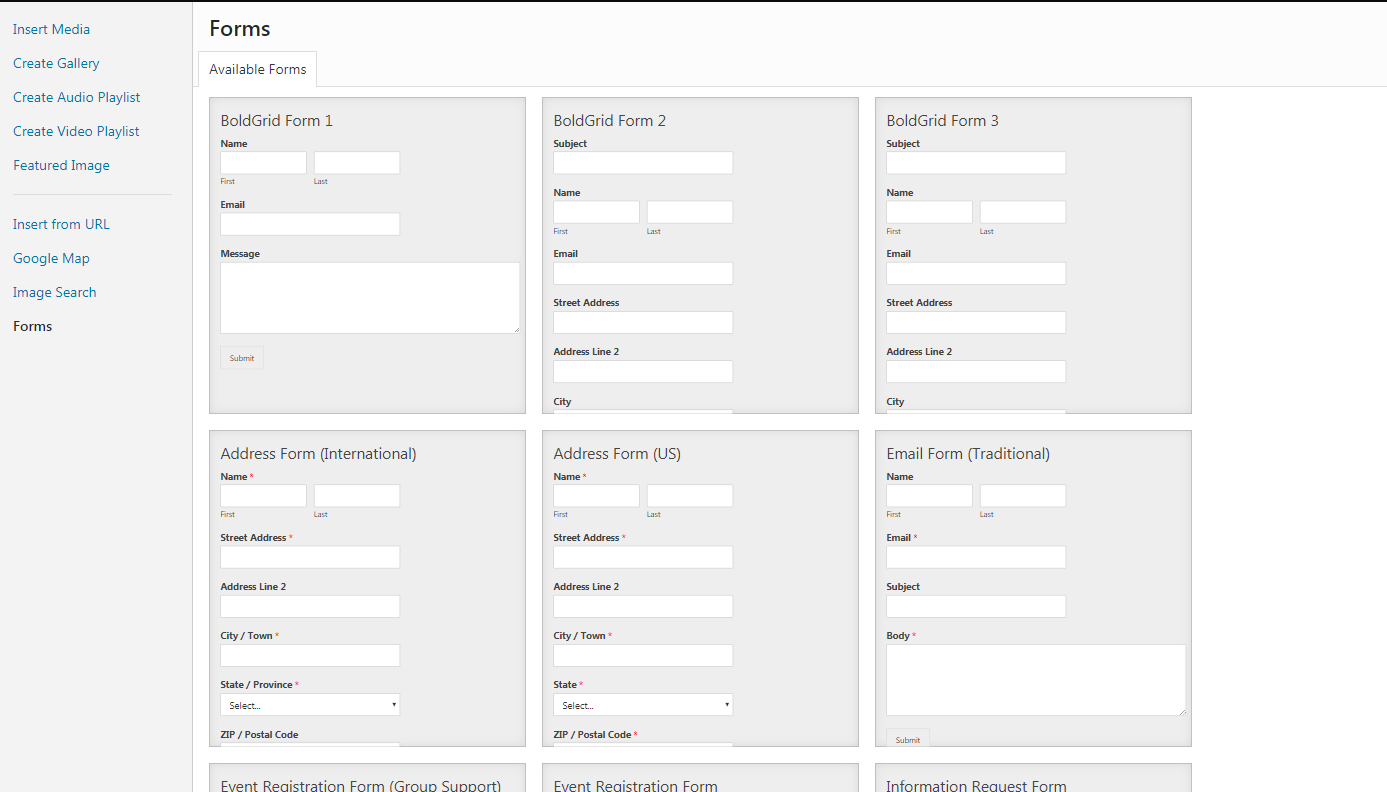Click First name field in Address Form (International)
Screen dimensions: 1387x792
click(x=263, y=496)
